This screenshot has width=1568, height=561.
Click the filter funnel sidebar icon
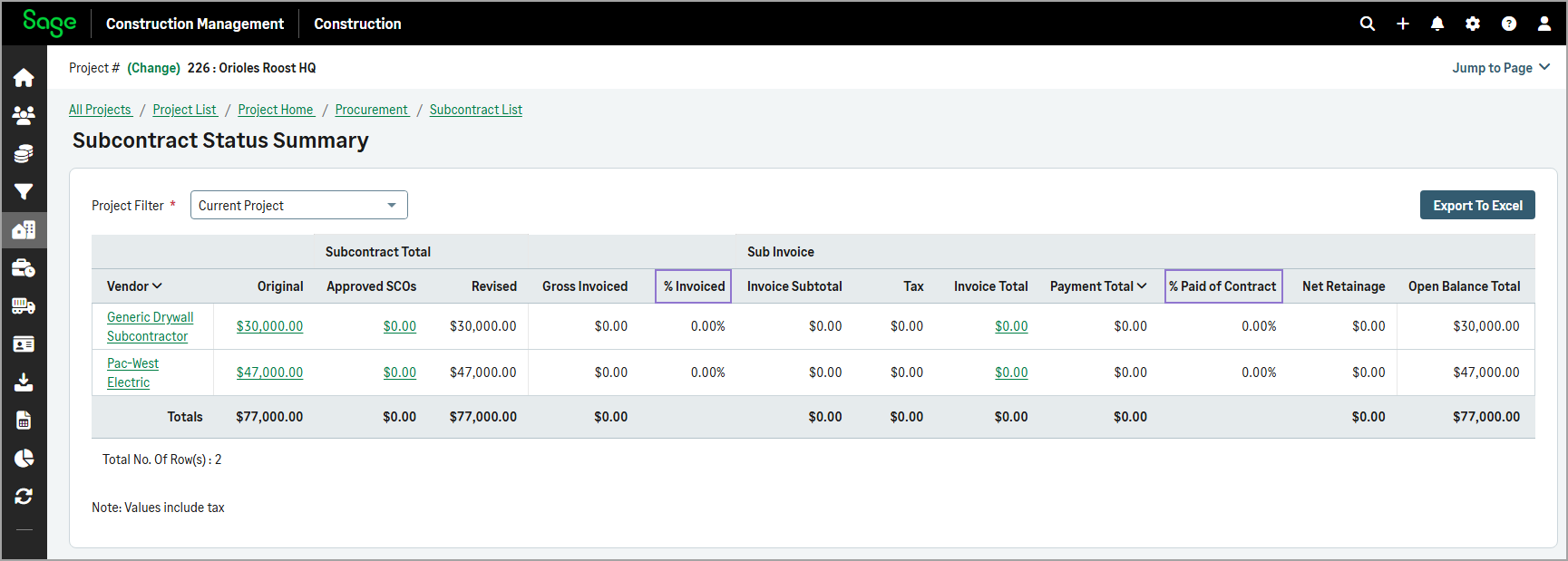24,192
